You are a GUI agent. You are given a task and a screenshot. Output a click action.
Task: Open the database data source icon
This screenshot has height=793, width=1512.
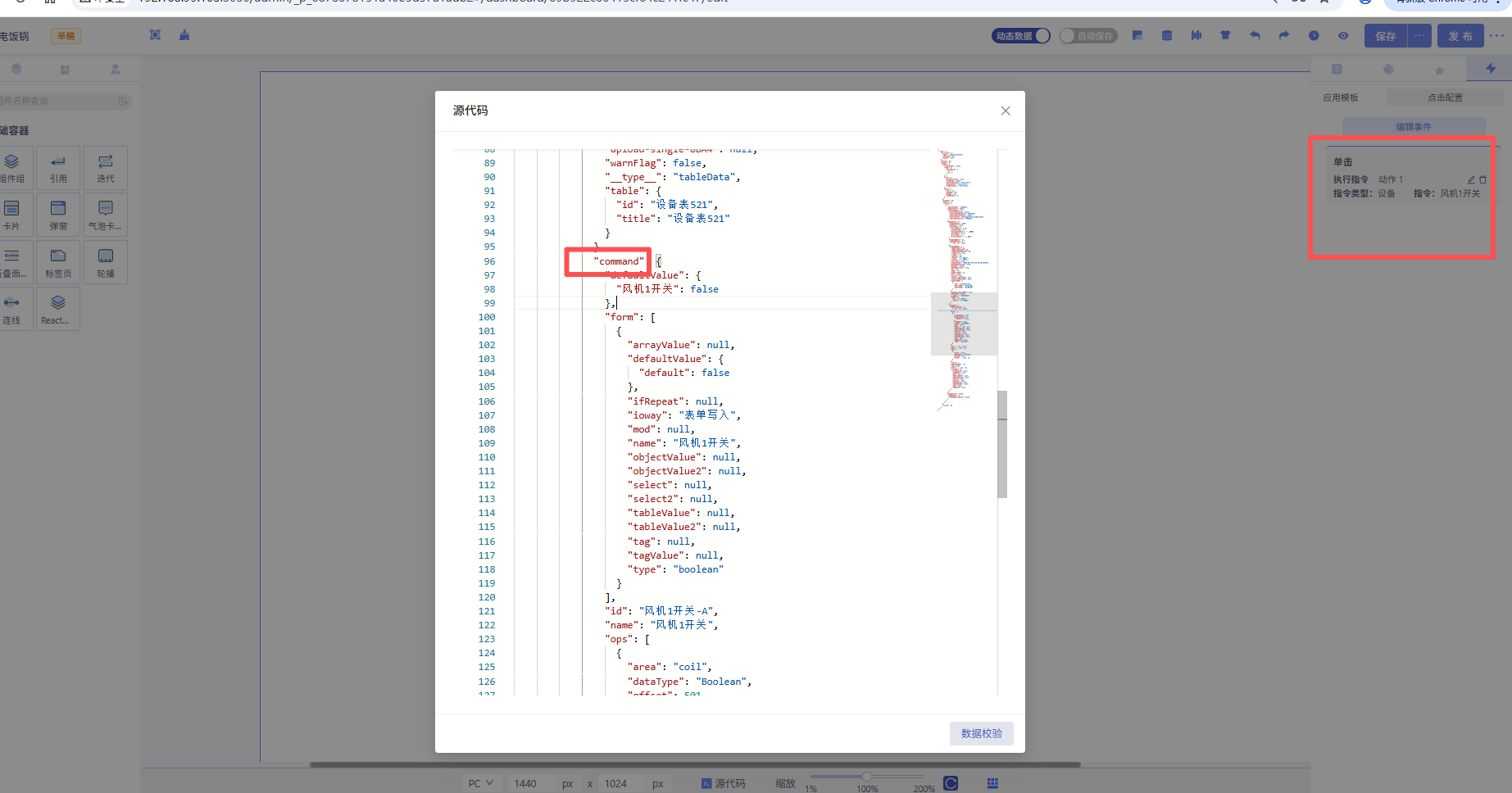point(1167,36)
